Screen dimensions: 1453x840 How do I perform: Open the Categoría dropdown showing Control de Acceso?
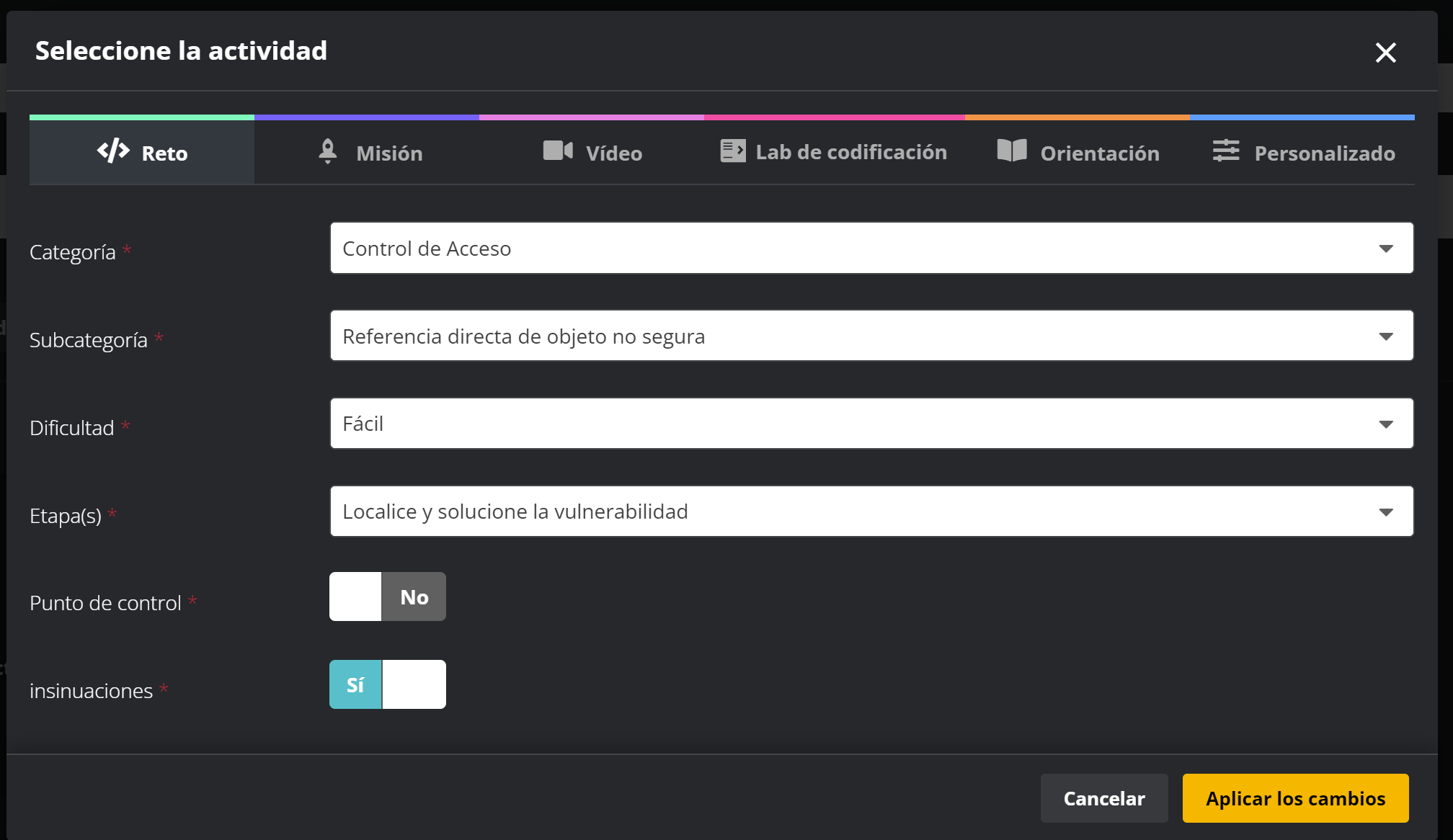[871, 248]
